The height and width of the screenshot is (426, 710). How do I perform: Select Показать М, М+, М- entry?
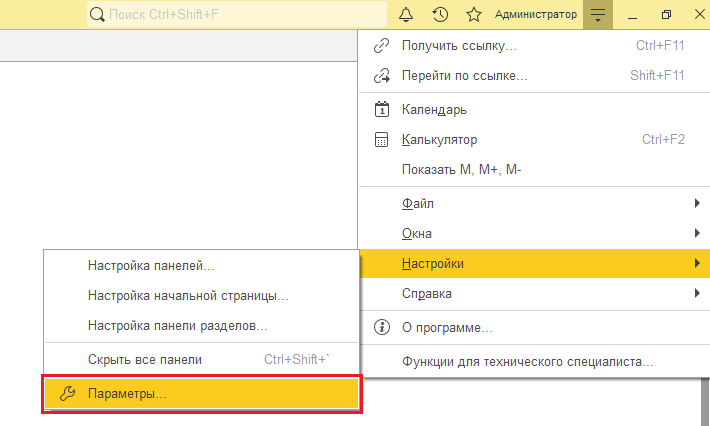coord(534,169)
